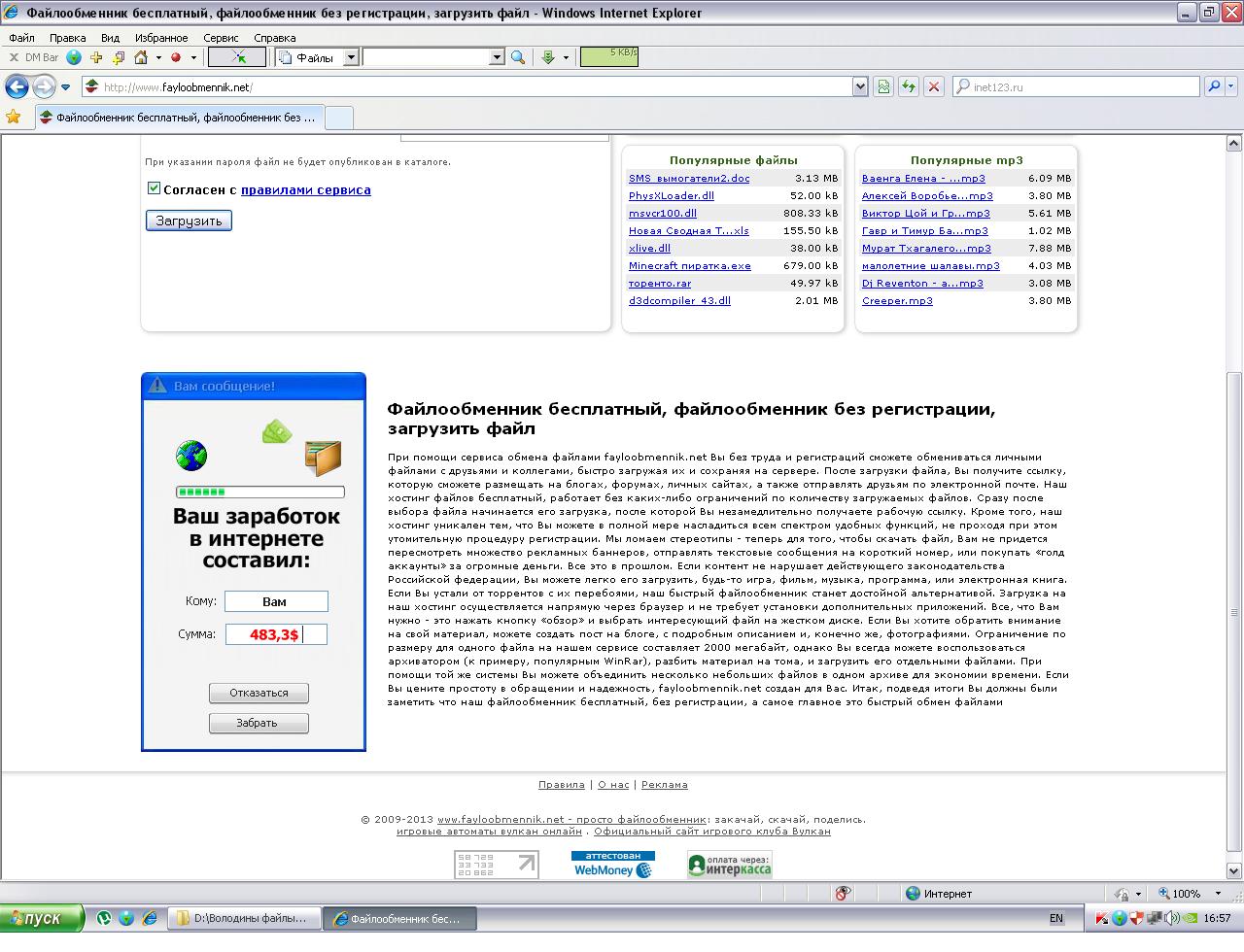1244x952 pixels.
Task: Open a new blank tab
Action: click(338, 118)
